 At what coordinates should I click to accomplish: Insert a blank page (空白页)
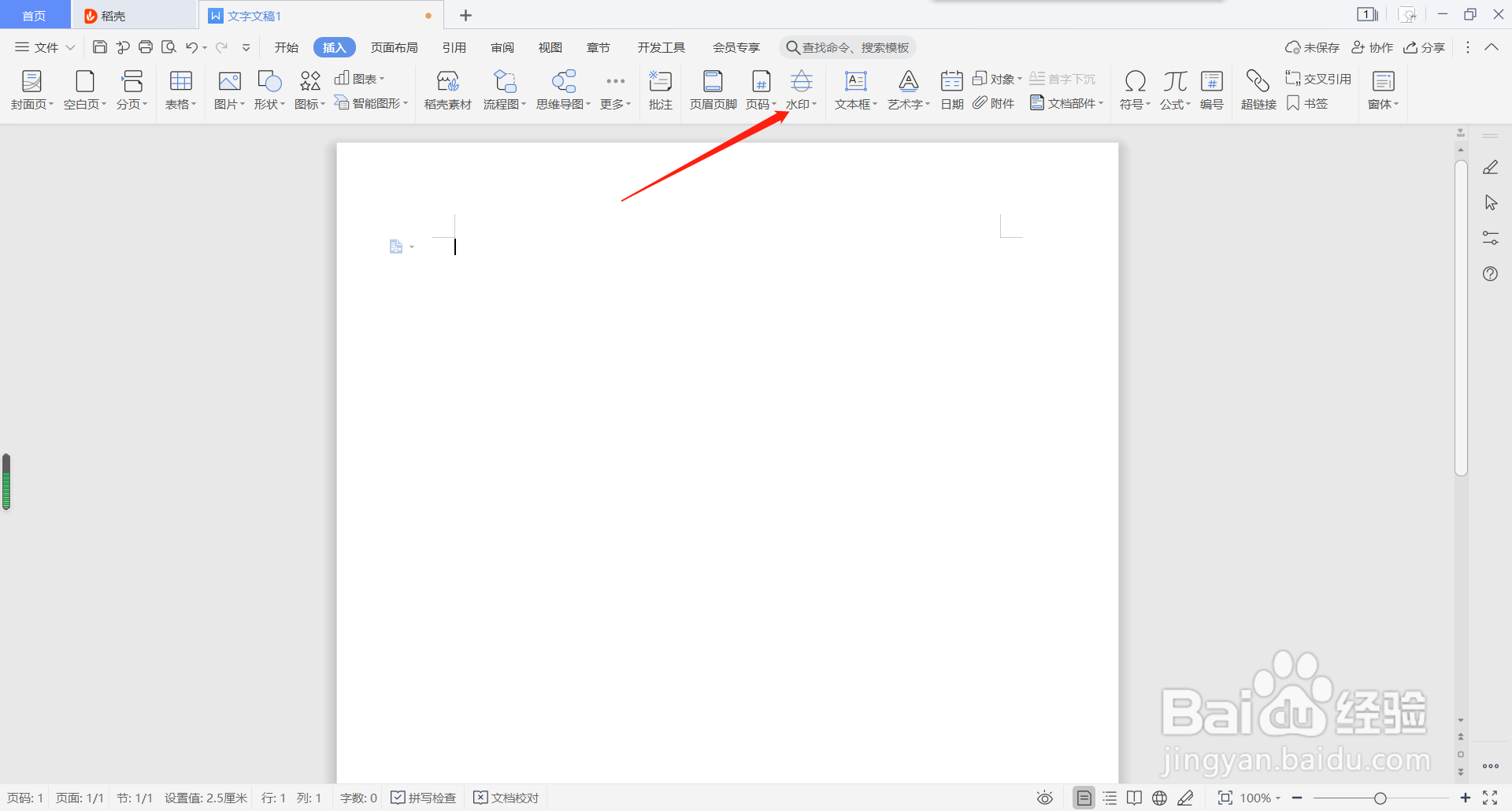click(84, 90)
